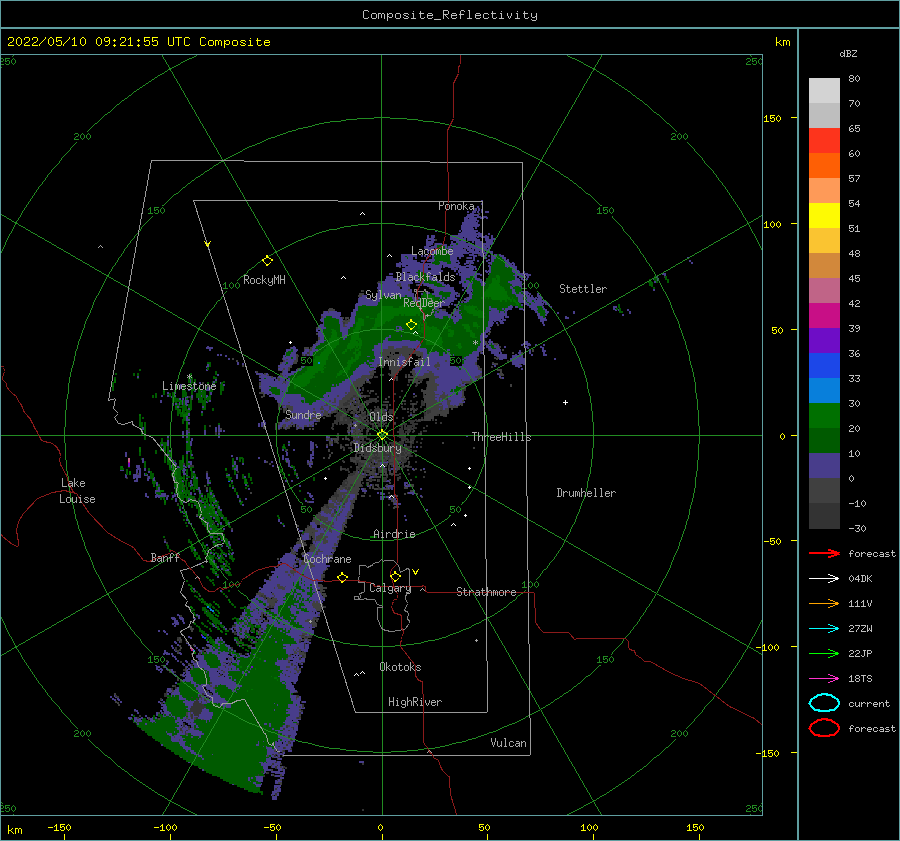Screen dimensions: 900x841
Task: Click the Sundre town label
Action: click(x=303, y=414)
